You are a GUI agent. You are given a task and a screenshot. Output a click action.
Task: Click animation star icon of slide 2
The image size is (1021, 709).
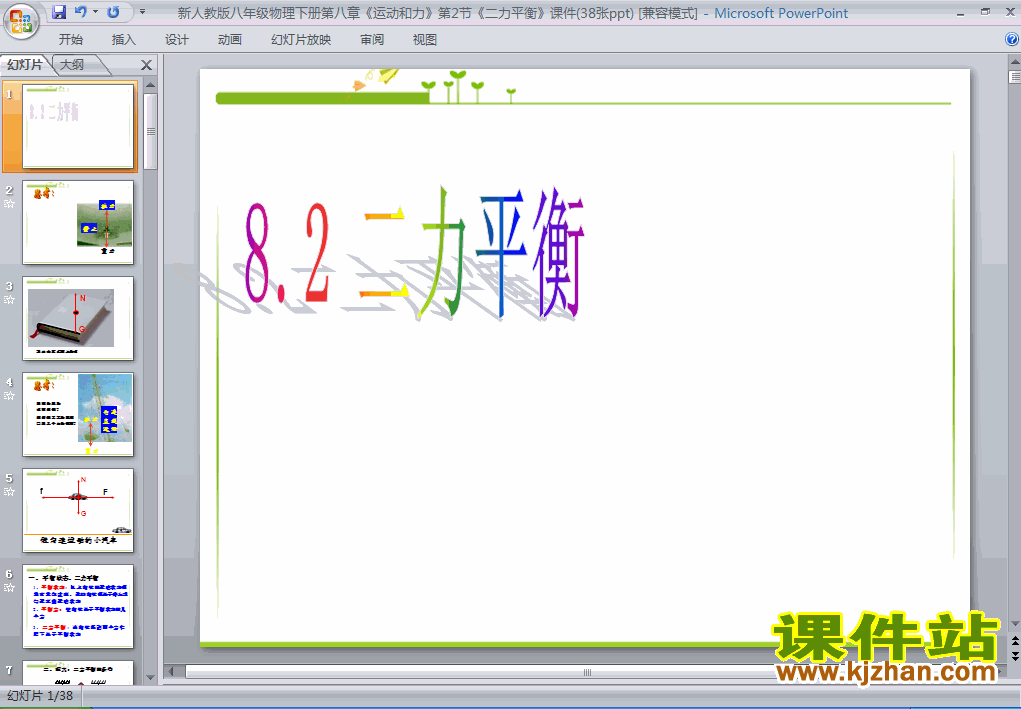pyautogui.click(x=9, y=204)
